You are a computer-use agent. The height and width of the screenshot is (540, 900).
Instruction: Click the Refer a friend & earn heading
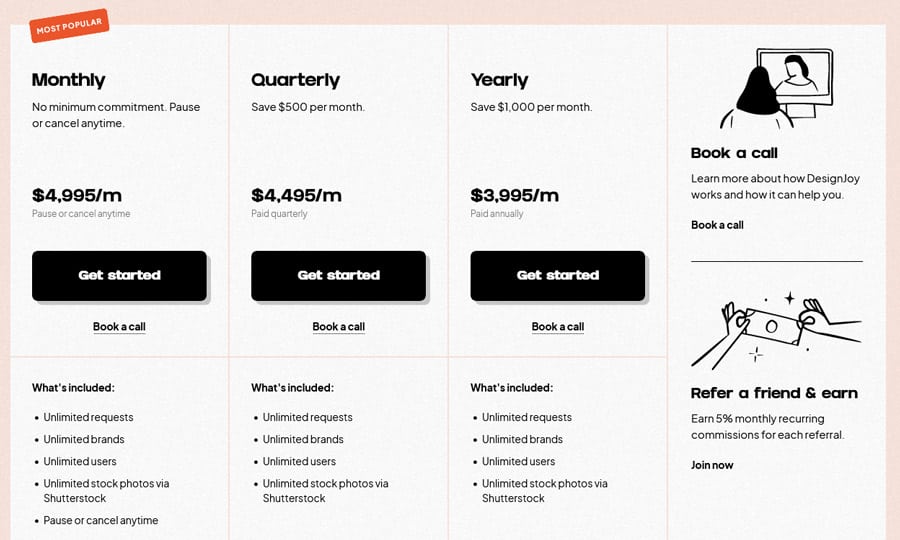[774, 393]
